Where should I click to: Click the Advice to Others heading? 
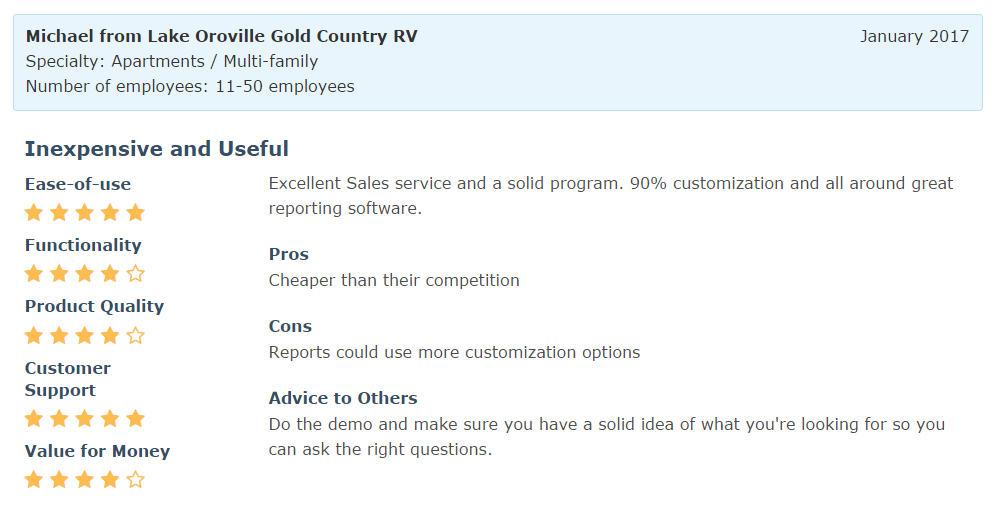(x=343, y=398)
